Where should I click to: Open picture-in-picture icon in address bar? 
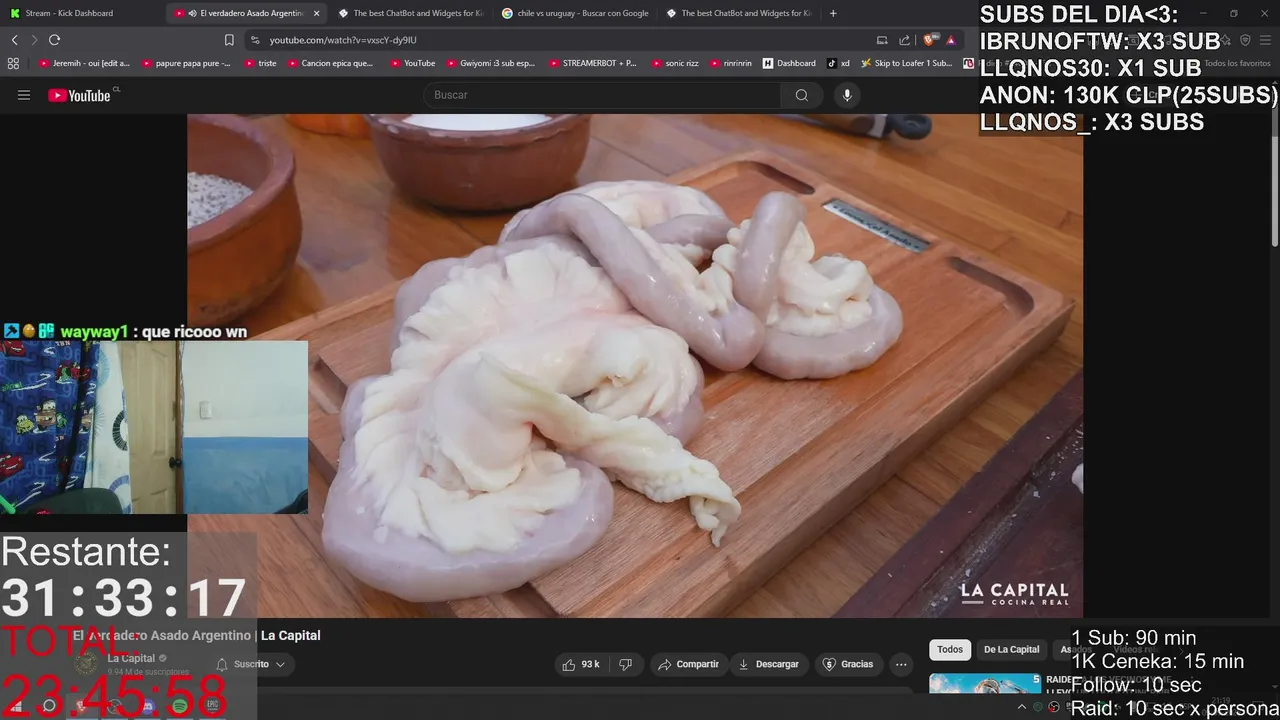click(x=882, y=40)
